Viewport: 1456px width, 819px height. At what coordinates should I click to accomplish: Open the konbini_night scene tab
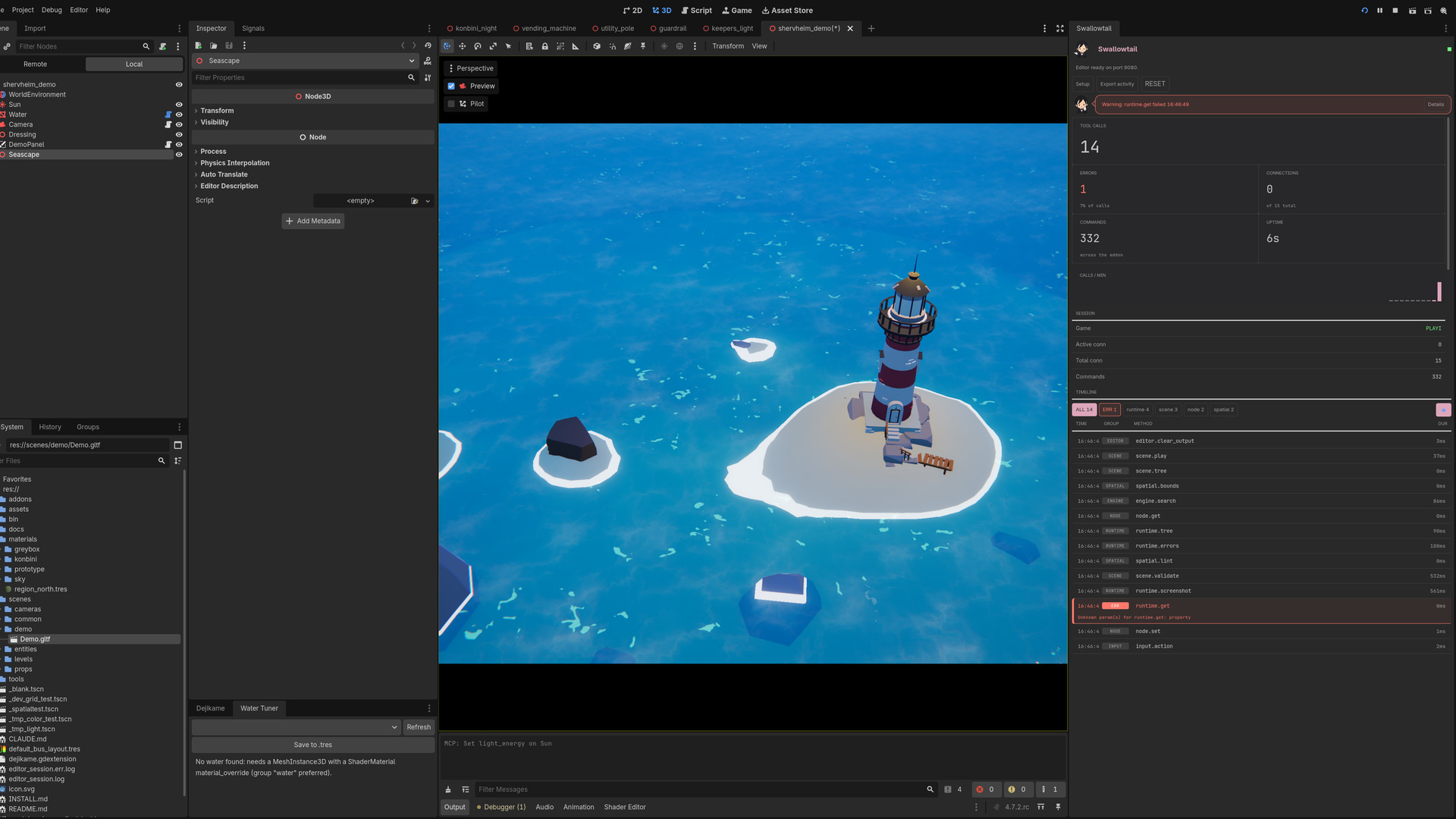click(470, 28)
